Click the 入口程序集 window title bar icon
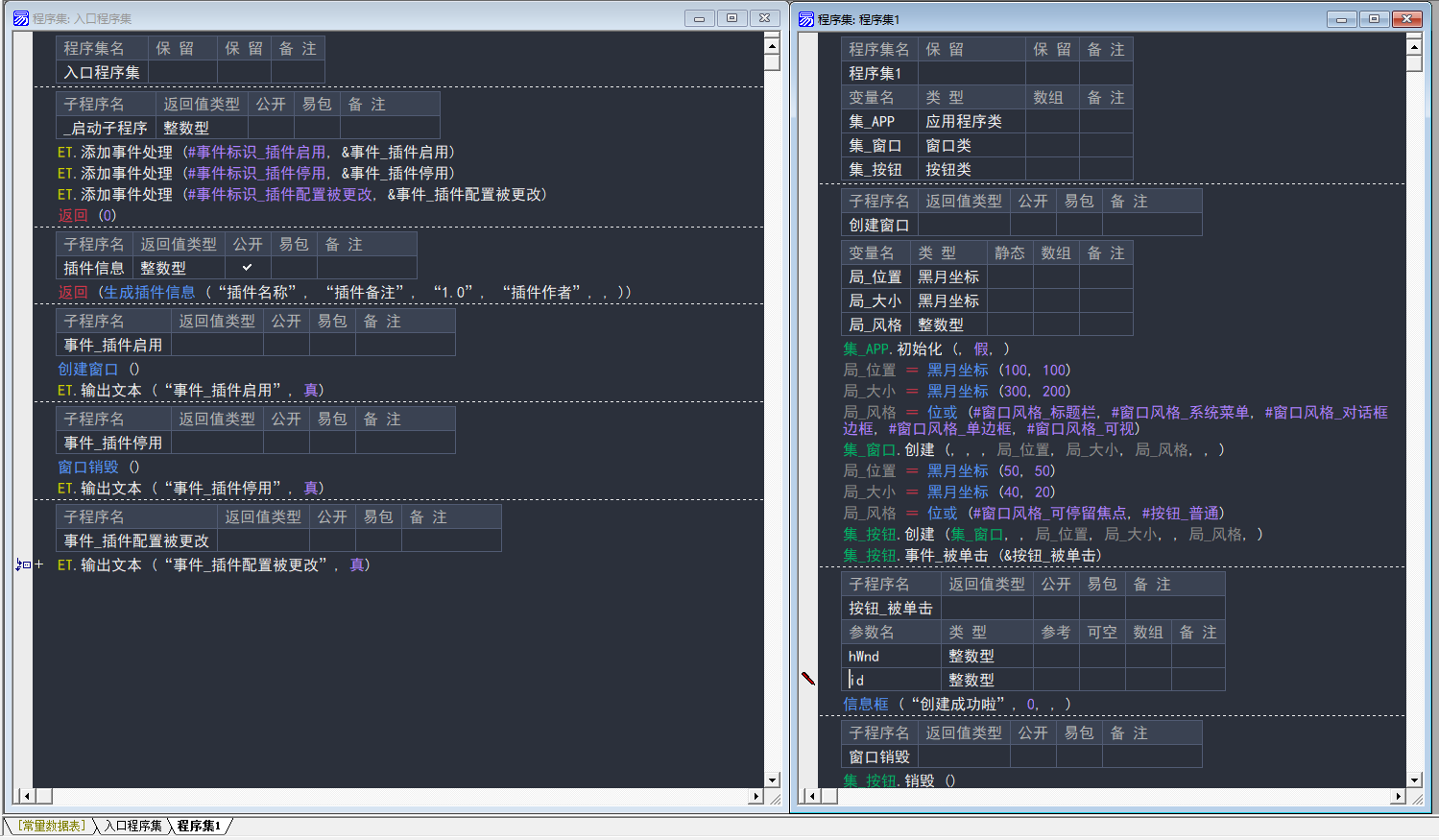Image resolution: width=1439 pixels, height=840 pixels. [x=20, y=18]
